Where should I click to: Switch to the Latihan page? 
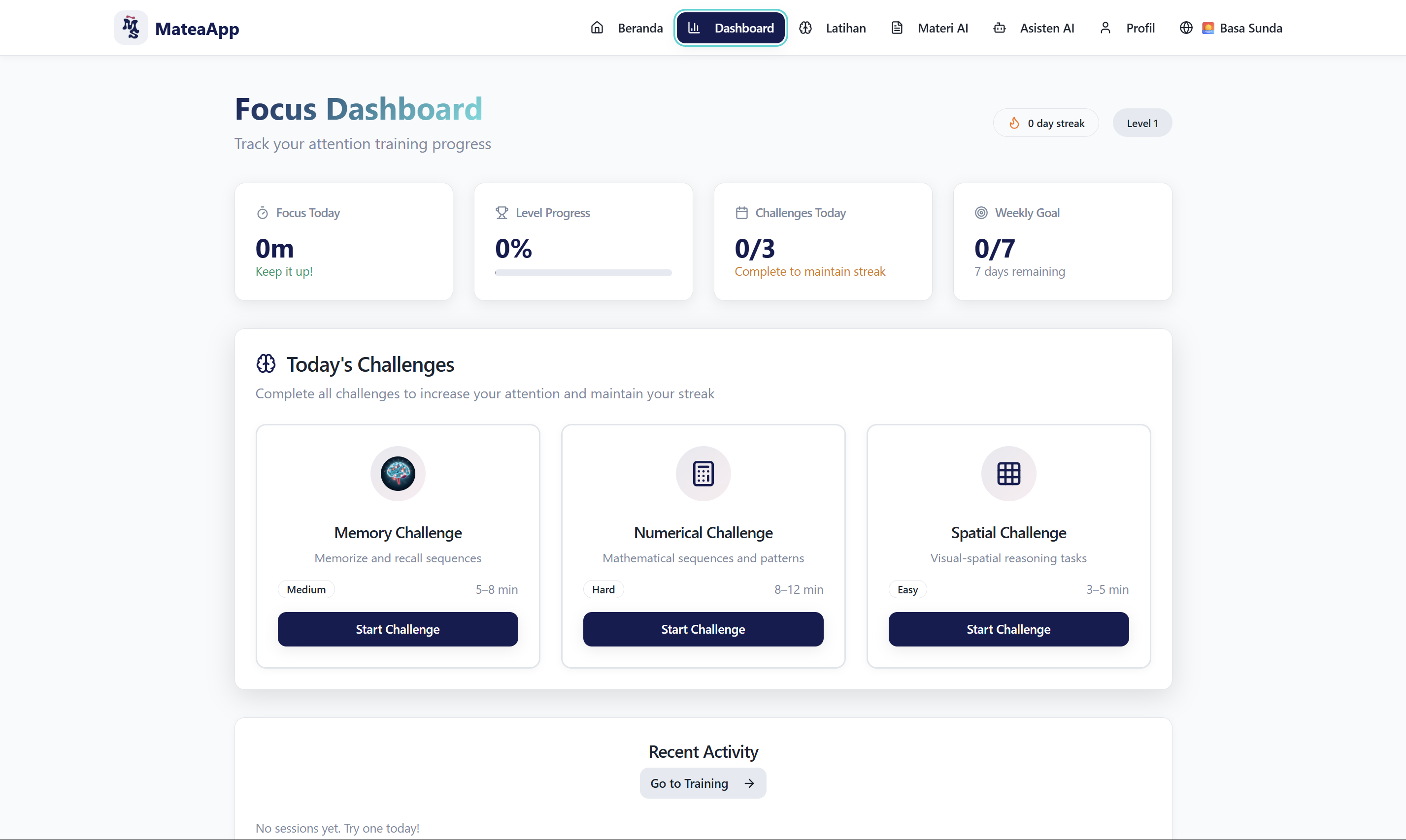click(833, 28)
